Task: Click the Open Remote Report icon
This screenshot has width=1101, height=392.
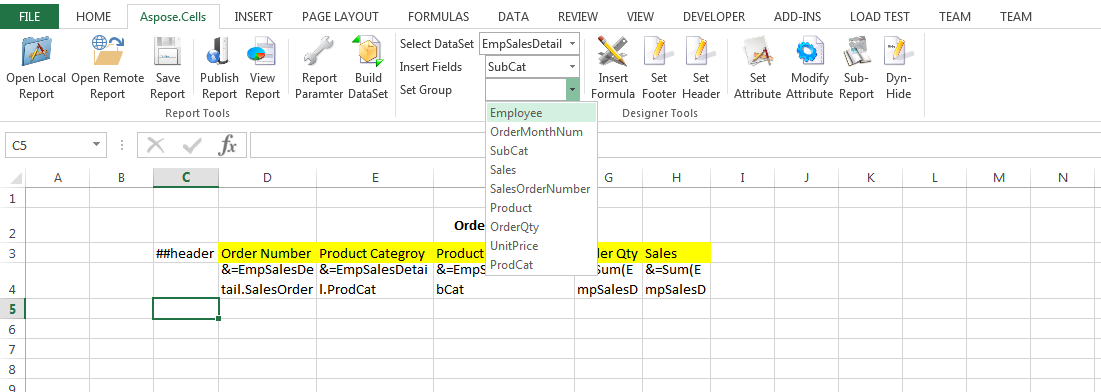Action: pos(107,53)
